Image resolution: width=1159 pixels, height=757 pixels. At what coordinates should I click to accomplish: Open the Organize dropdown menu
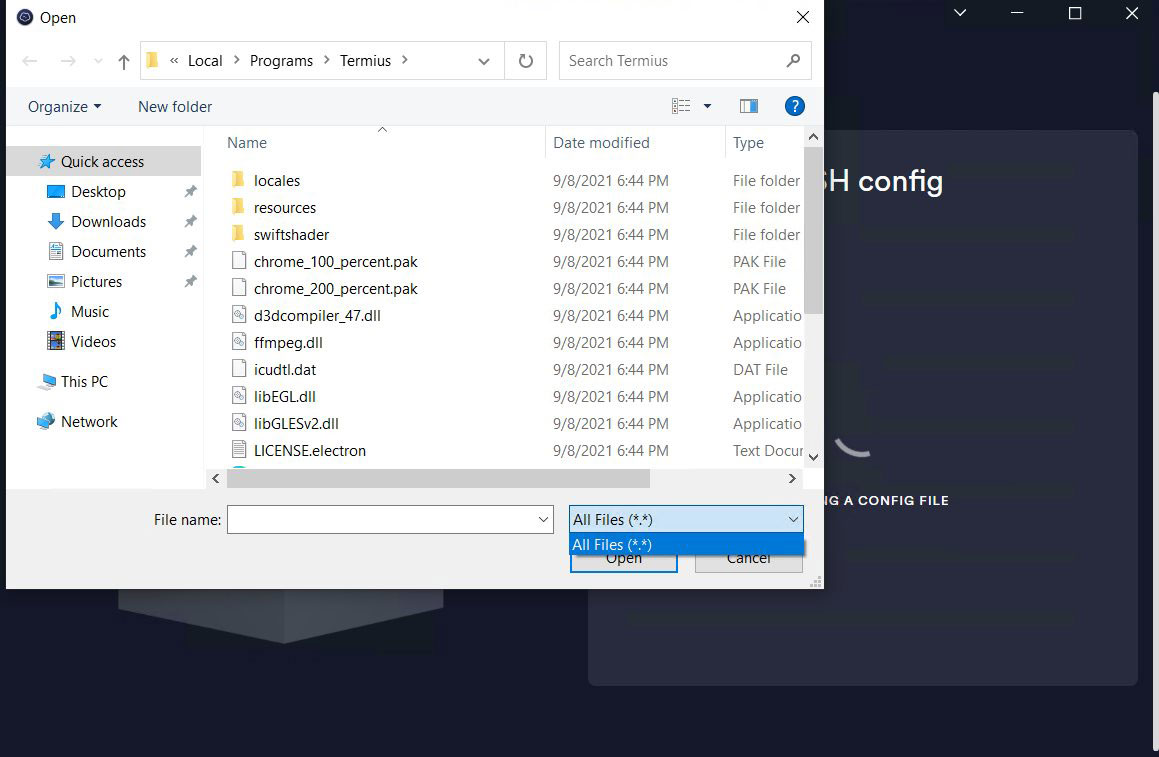(x=64, y=106)
